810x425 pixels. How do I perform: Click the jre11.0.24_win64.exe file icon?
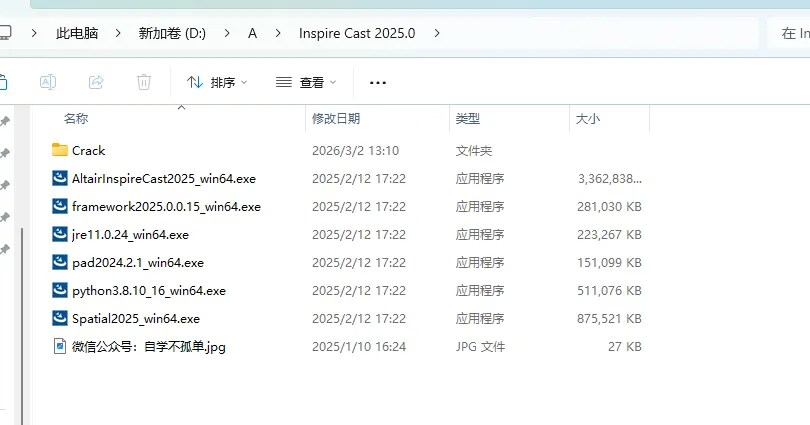coord(60,234)
